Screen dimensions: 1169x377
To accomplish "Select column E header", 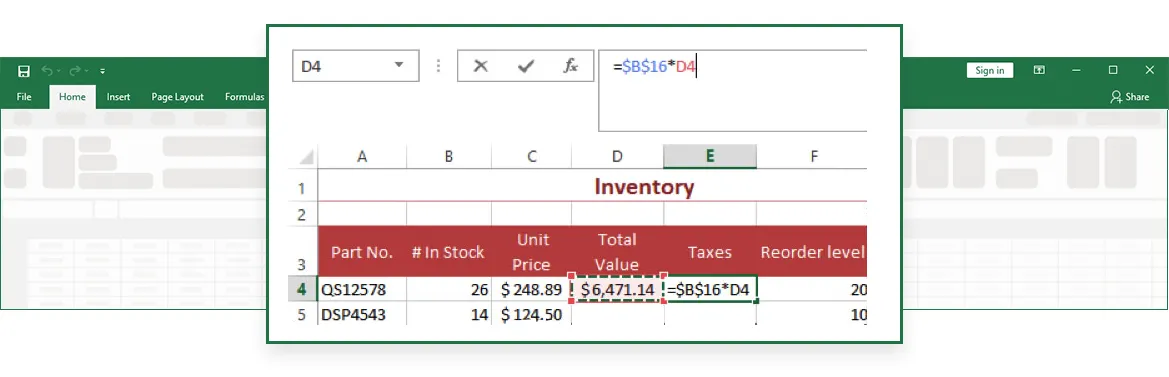I will [710, 156].
